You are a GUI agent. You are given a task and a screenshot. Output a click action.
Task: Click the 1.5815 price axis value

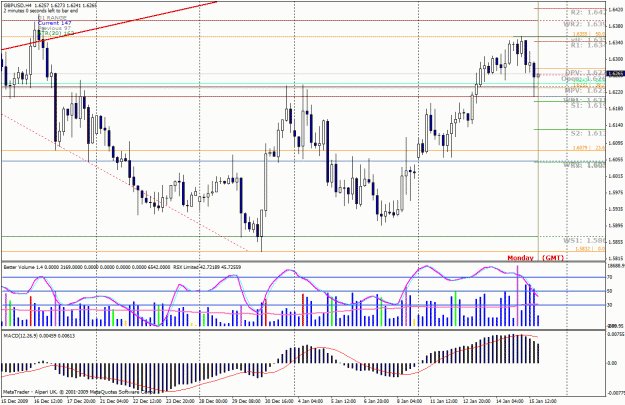point(615,258)
